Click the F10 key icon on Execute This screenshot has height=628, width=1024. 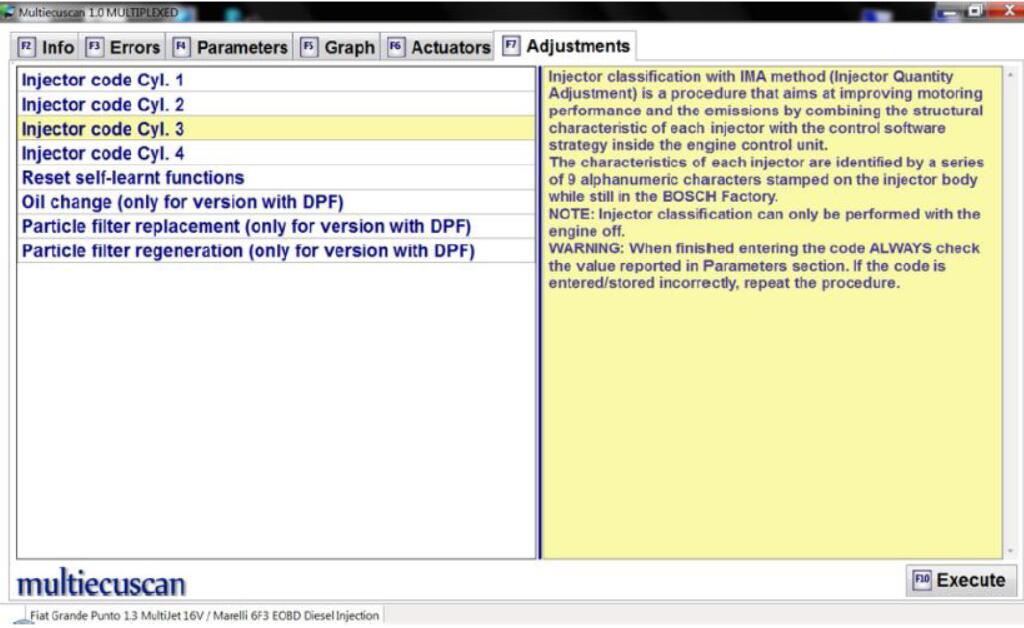pyautogui.click(x=921, y=580)
